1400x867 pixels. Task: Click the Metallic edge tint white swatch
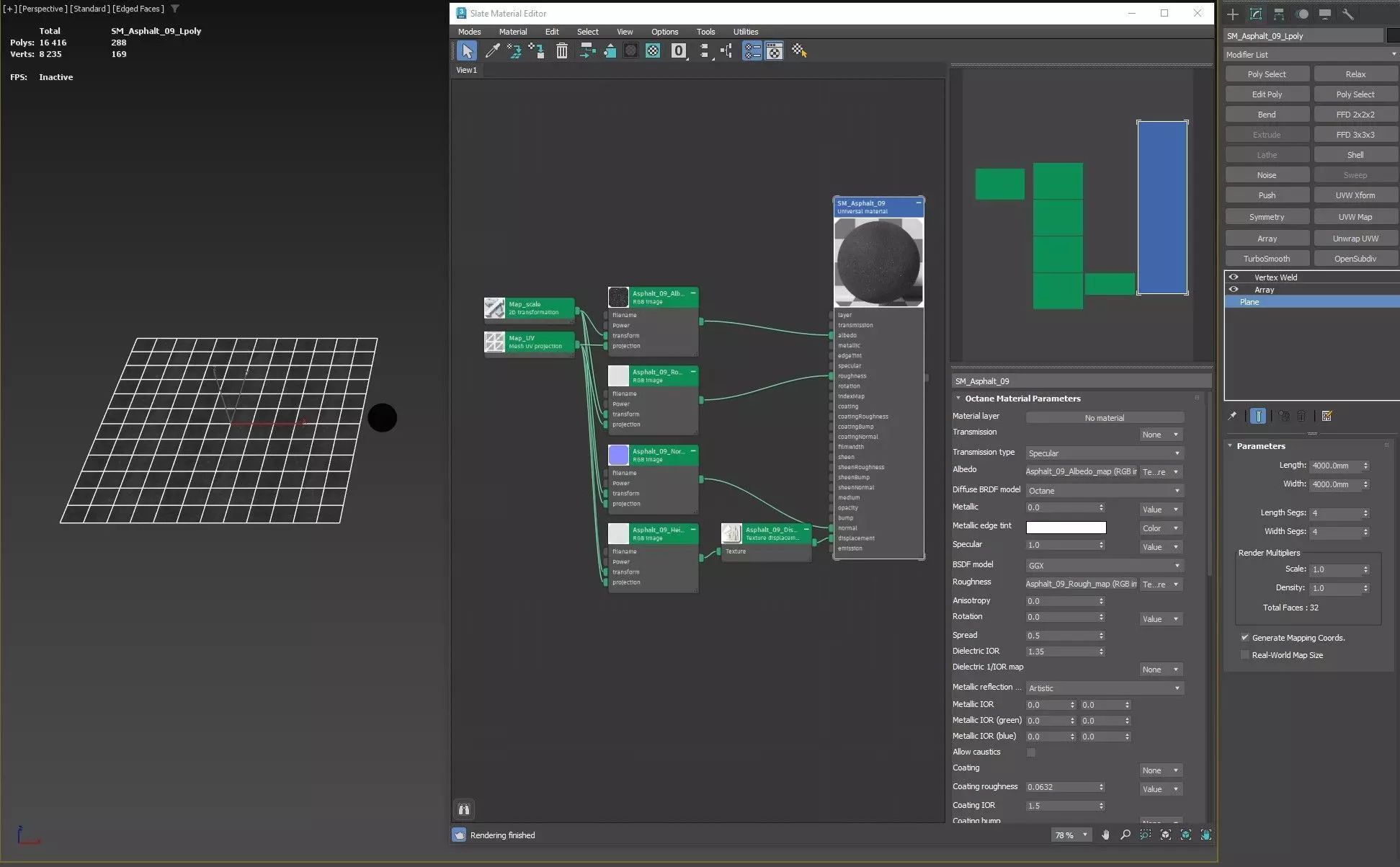[1065, 528]
